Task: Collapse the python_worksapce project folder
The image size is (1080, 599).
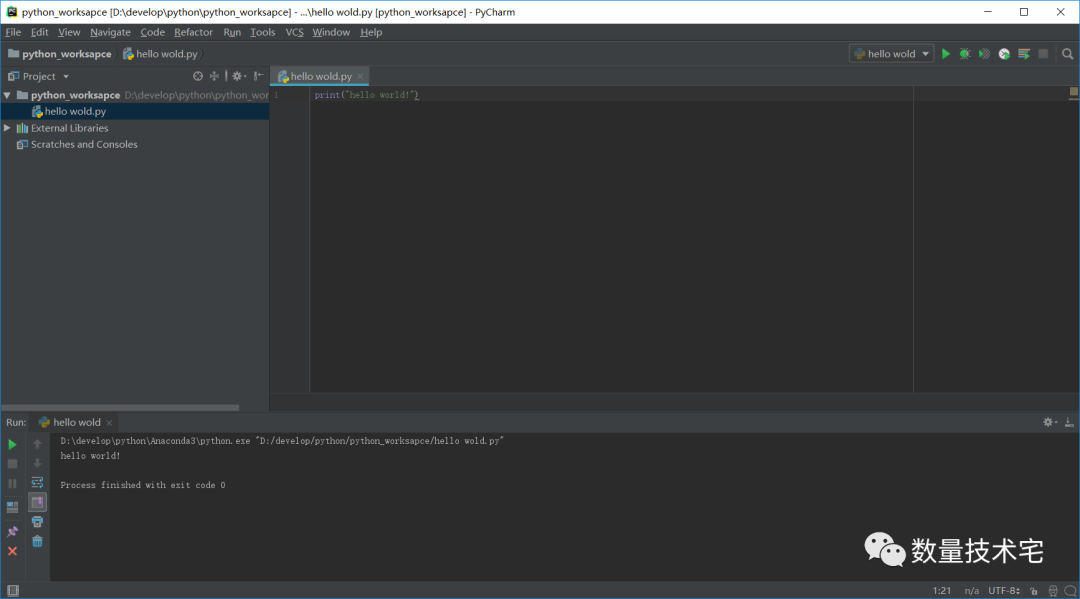Action: point(8,95)
